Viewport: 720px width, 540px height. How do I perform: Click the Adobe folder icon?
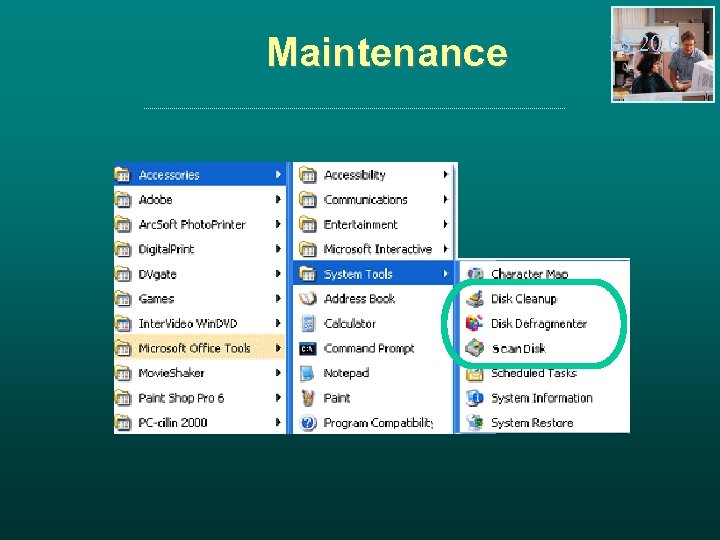click(123, 199)
